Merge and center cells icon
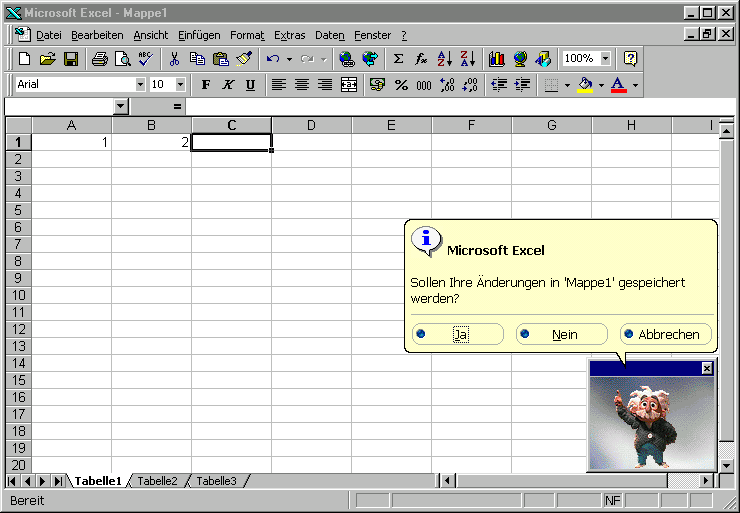Screen dimensions: 740x513 (x=349, y=85)
